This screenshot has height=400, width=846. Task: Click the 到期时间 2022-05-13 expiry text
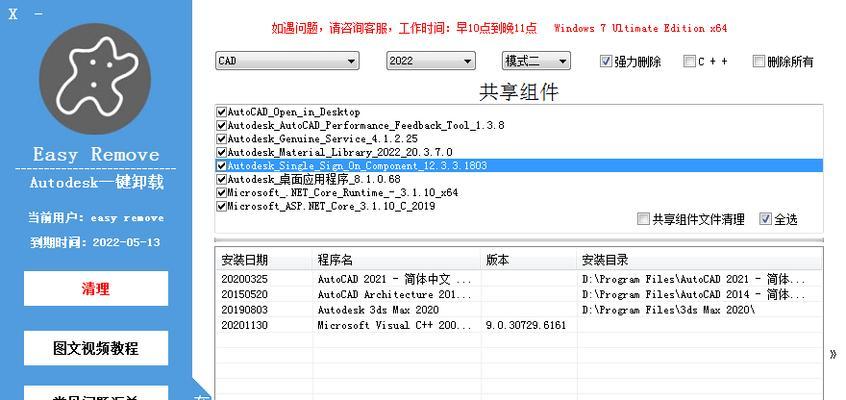(95, 242)
